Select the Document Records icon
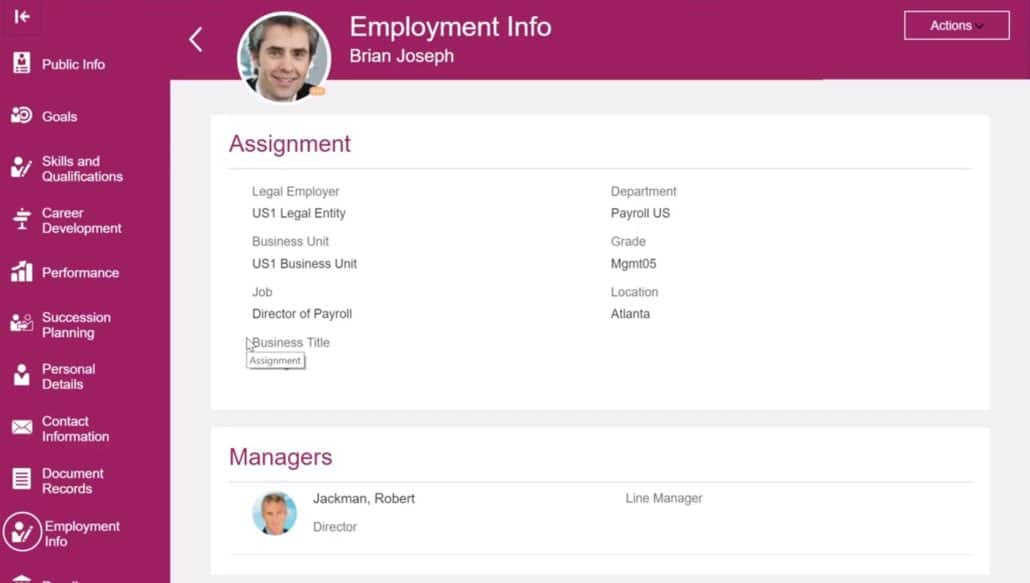Image resolution: width=1030 pixels, height=583 pixels. 20,480
